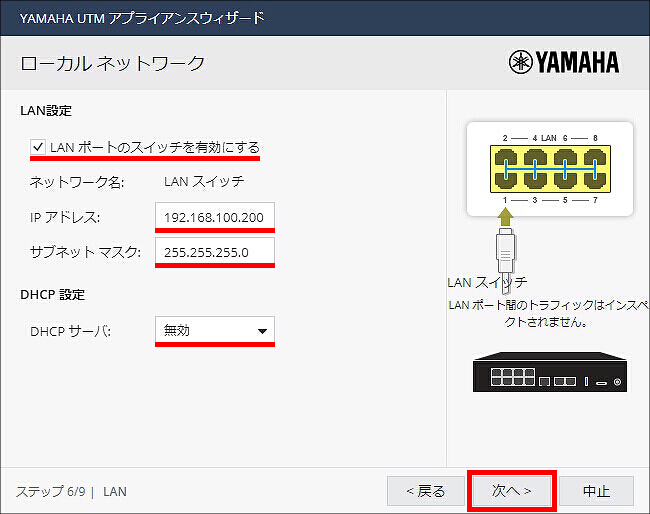Open the DHCP server dropdown showing 無効
Viewport: 650px width, 514px height.
[x=215, y=331]
